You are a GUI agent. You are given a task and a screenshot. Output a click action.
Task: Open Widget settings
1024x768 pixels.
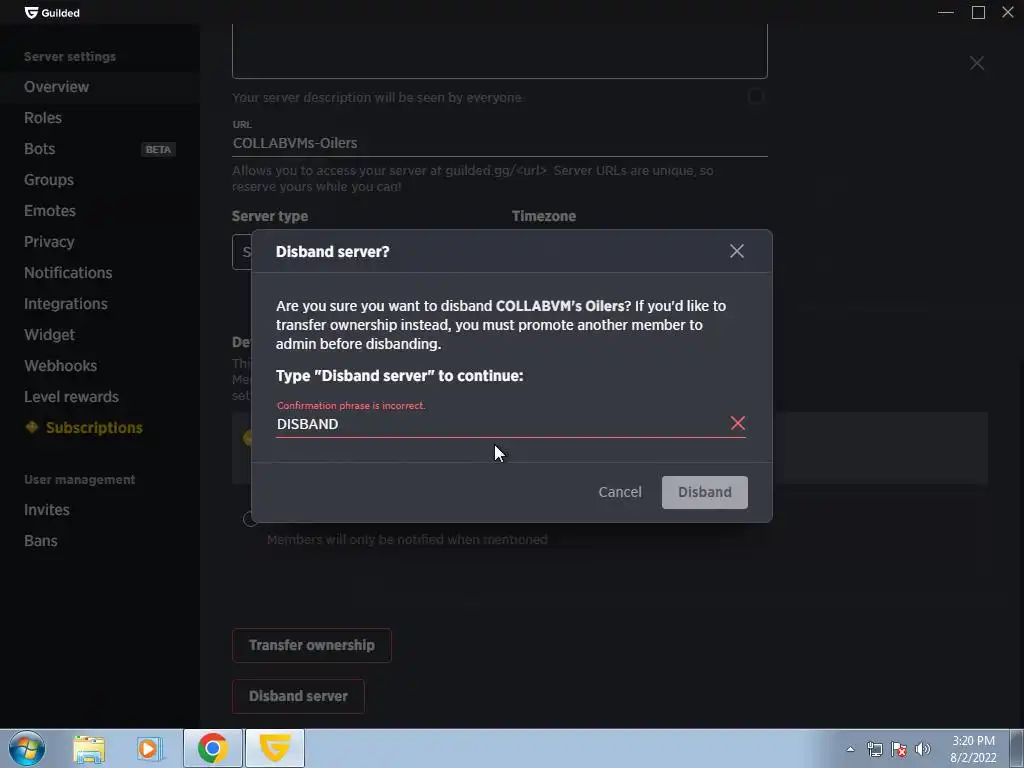pos(50,335)
